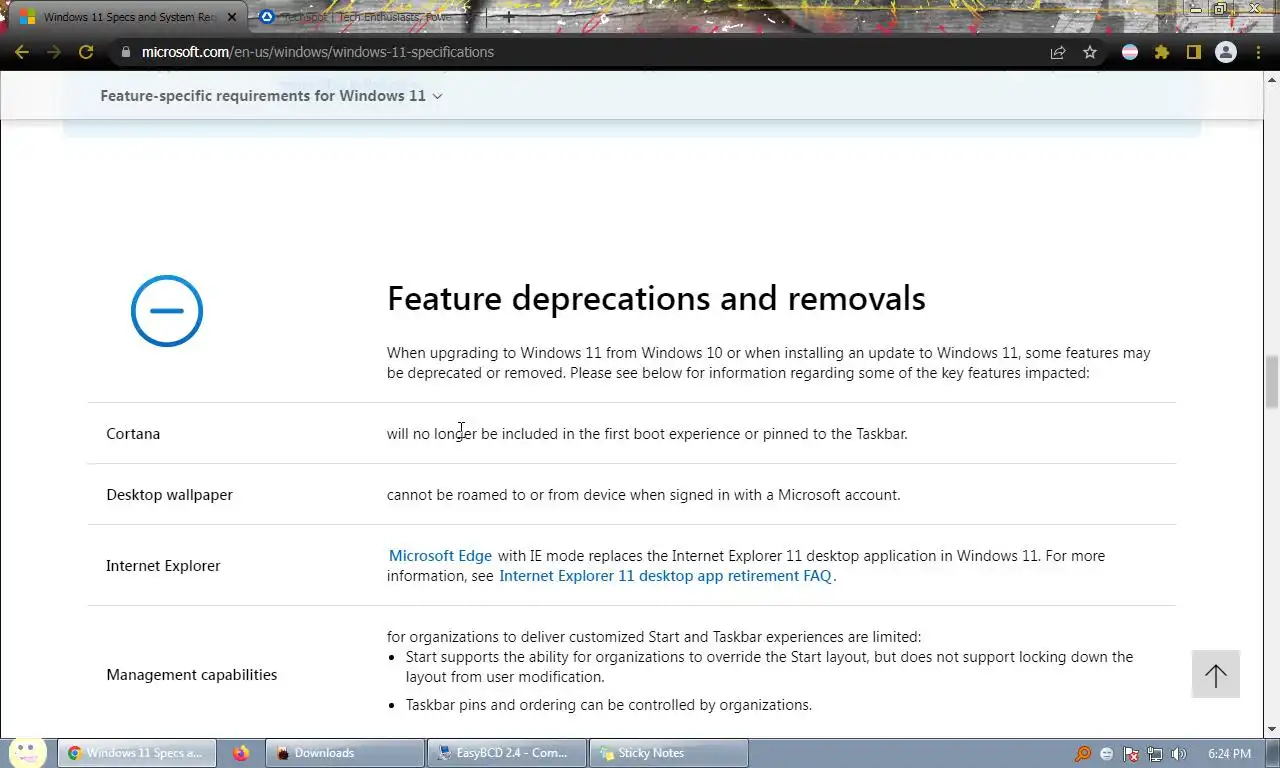Open EasyBCD 2.4 from the taskbar

[507, 753]
